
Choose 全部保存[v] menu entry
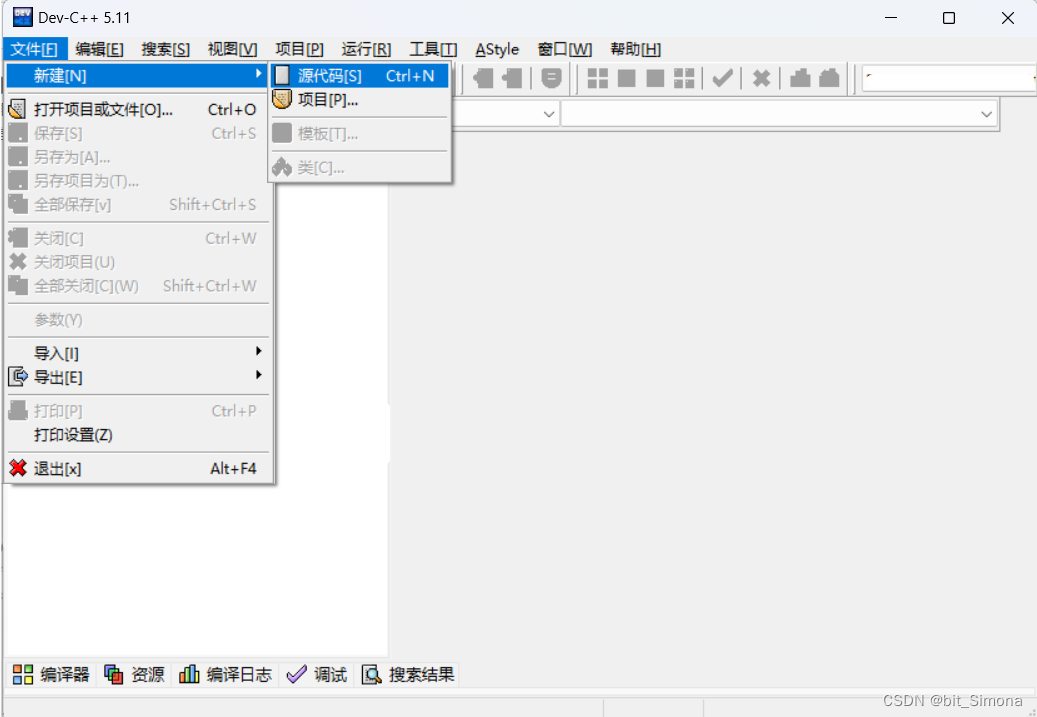point(138,205)
